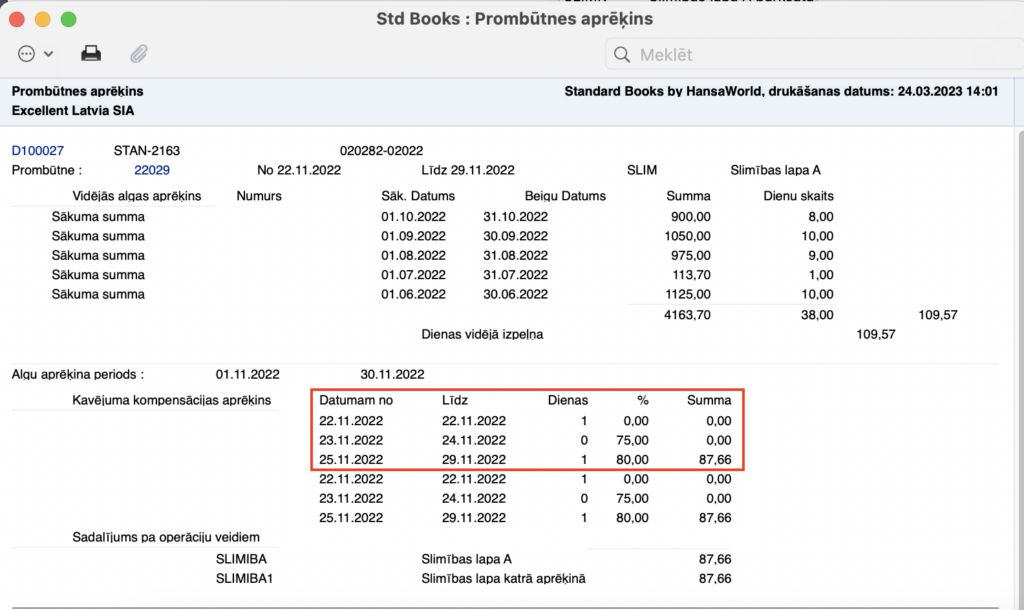1024x610 pixels.
Task: Click the Dienas vidējā izpeļņa label
Action: coord(483,334)
